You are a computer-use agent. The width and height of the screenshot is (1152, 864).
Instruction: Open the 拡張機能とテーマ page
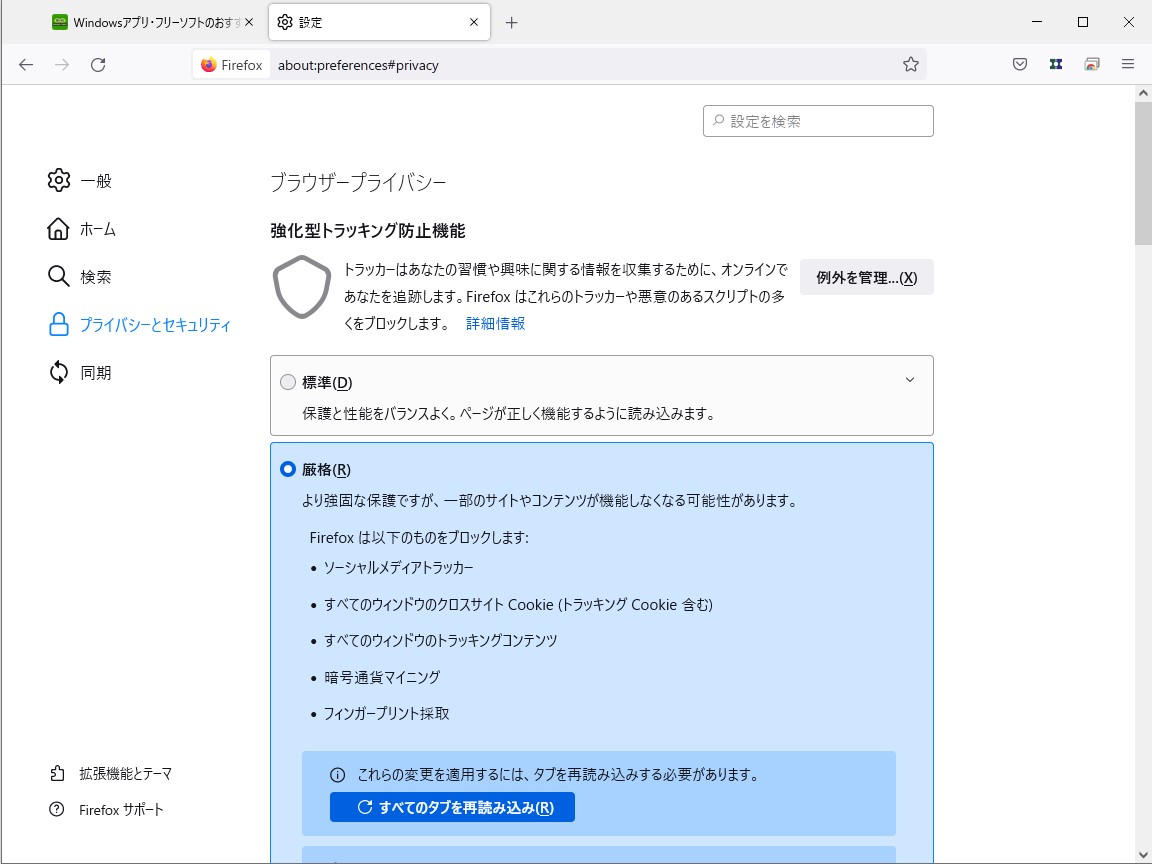pos(124,773)
